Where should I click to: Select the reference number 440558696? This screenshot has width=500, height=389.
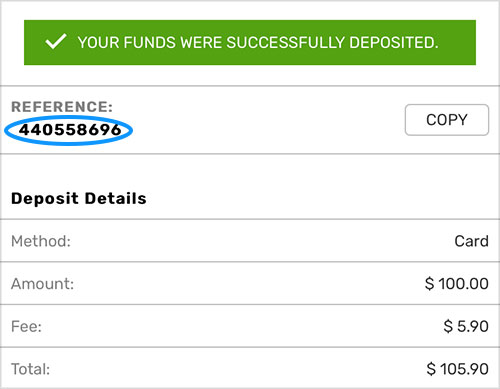(70, 130)
